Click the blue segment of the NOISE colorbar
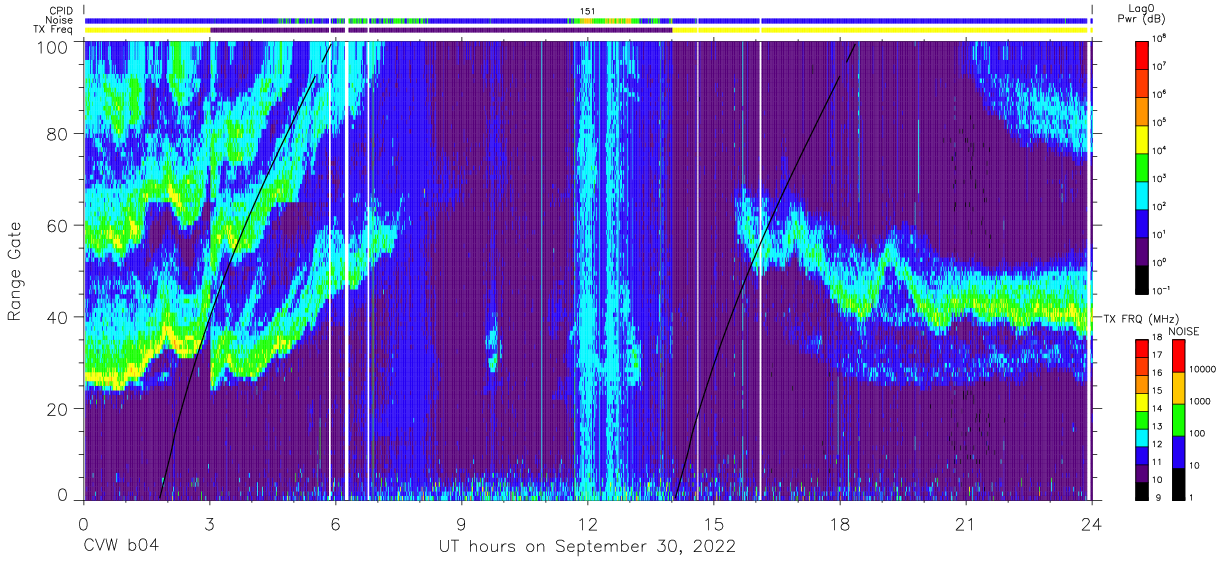 coord(1177,452)
